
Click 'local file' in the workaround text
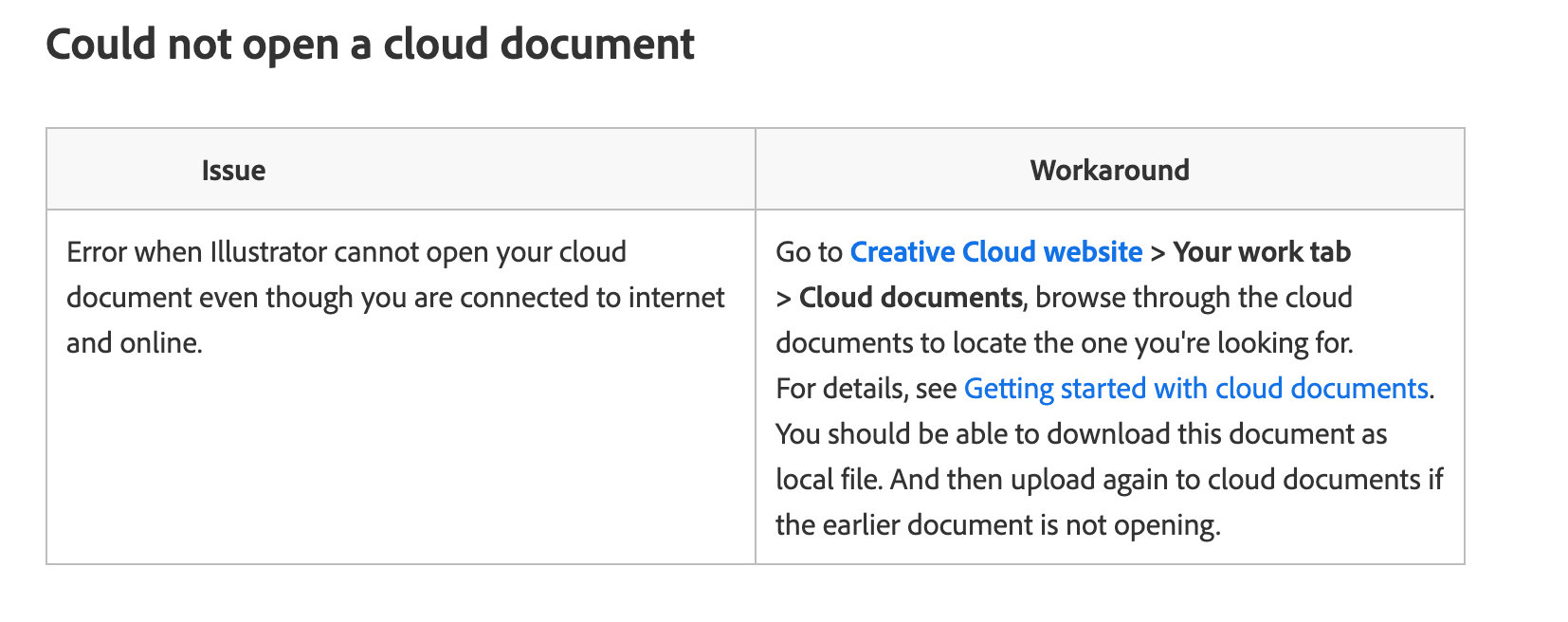[x=829, y=480]
